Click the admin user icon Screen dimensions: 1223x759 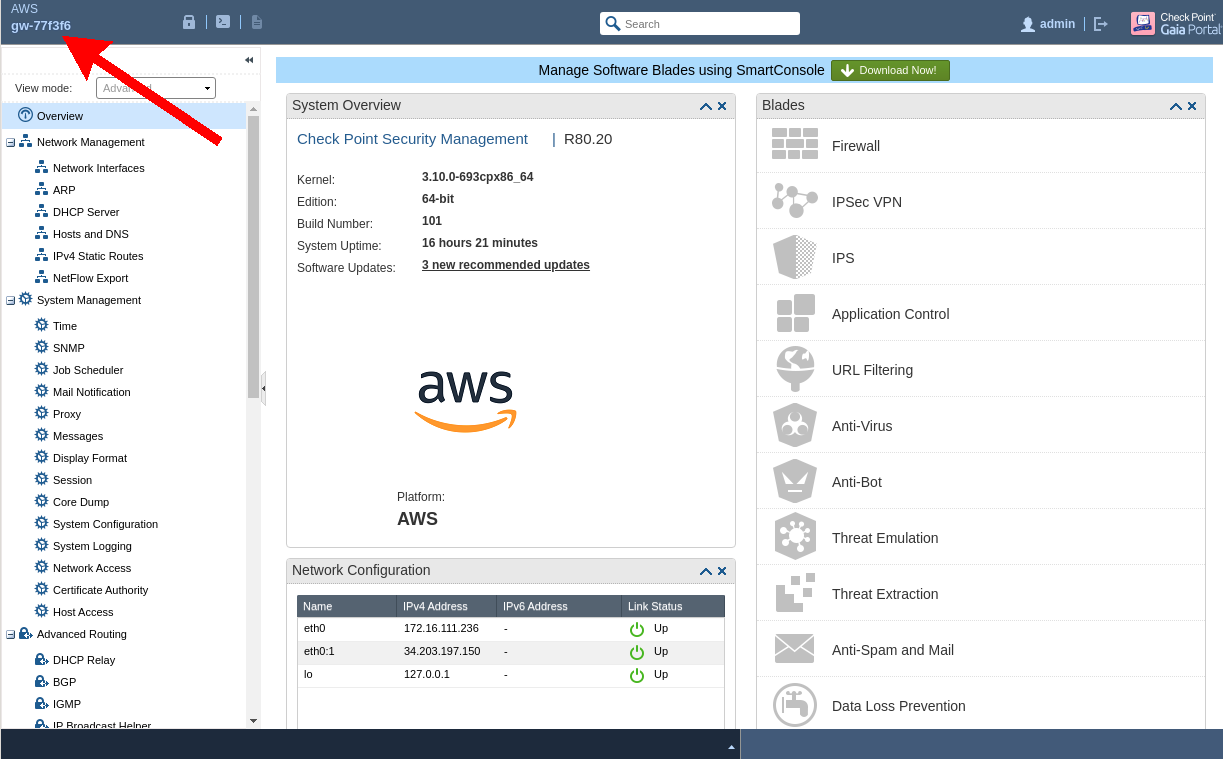coord(1028,24)
